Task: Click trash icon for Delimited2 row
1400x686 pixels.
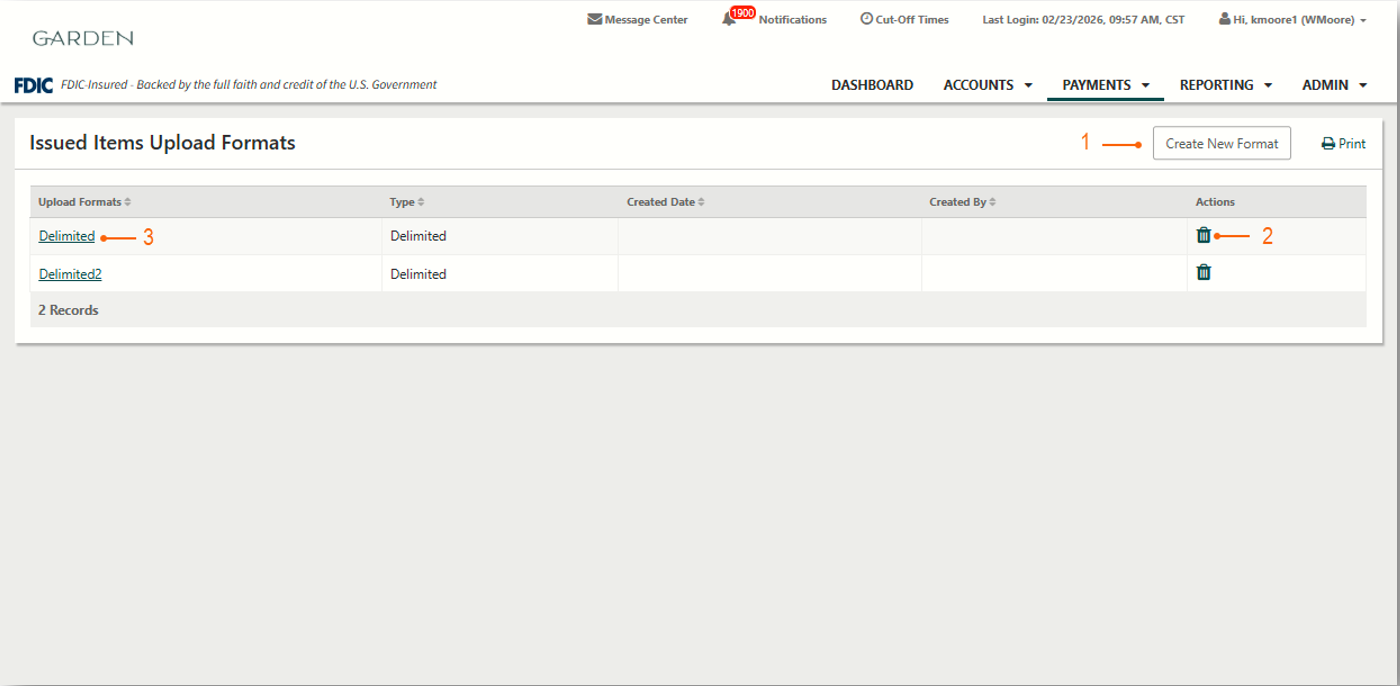Action: (x=1203, y=272)
